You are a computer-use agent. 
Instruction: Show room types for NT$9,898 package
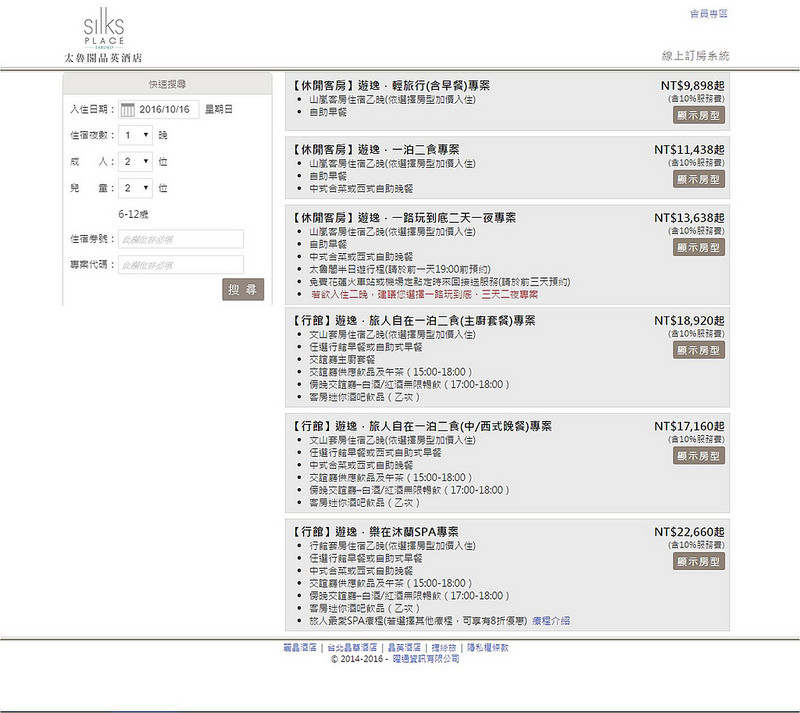tap(699, 115)
